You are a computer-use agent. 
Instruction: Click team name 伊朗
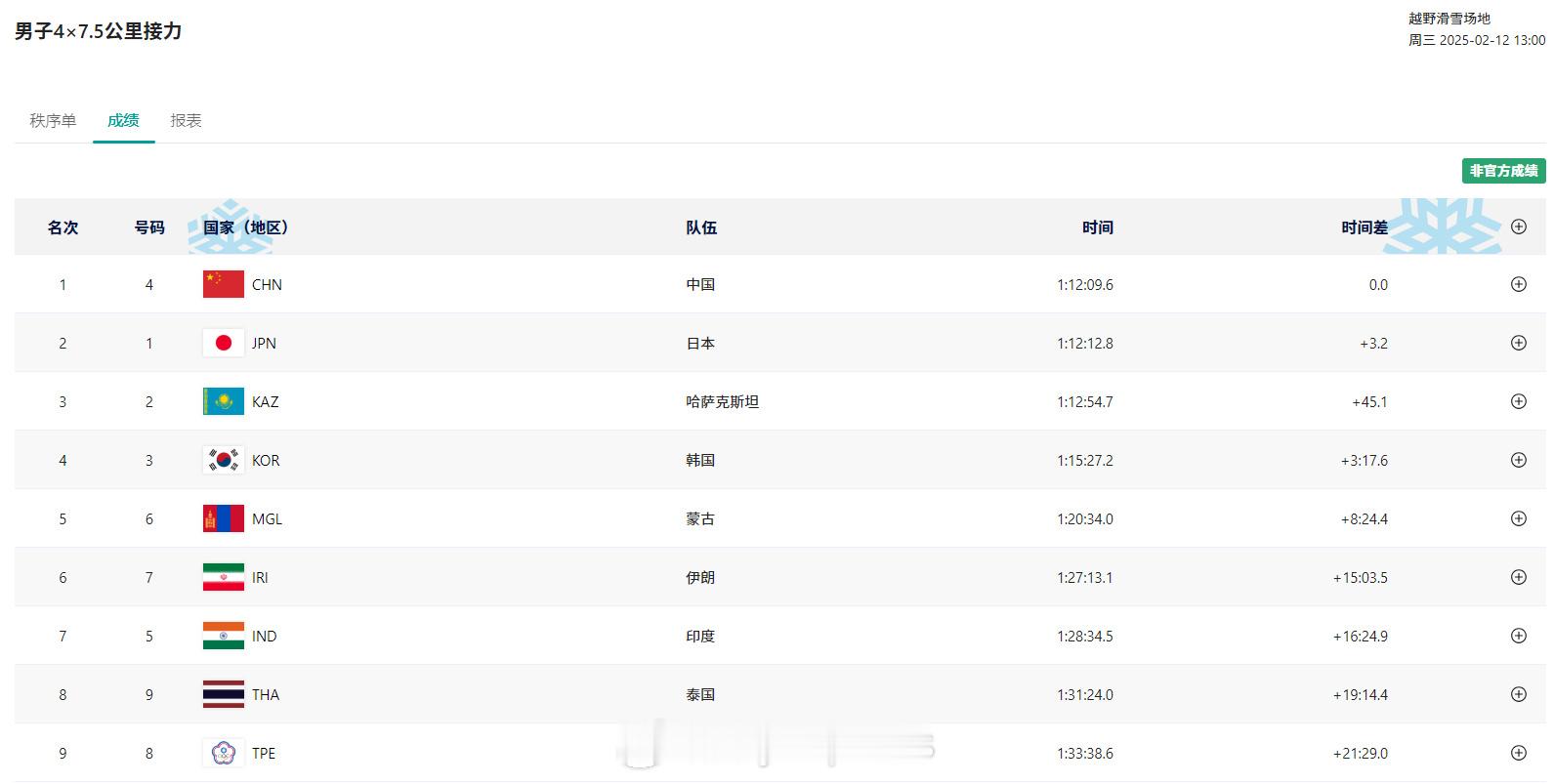(x=700, y=578)
